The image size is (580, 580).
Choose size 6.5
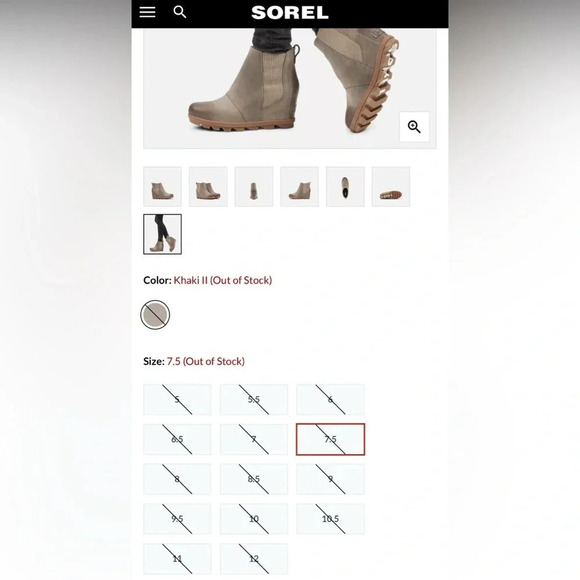[x=177, y=439]
